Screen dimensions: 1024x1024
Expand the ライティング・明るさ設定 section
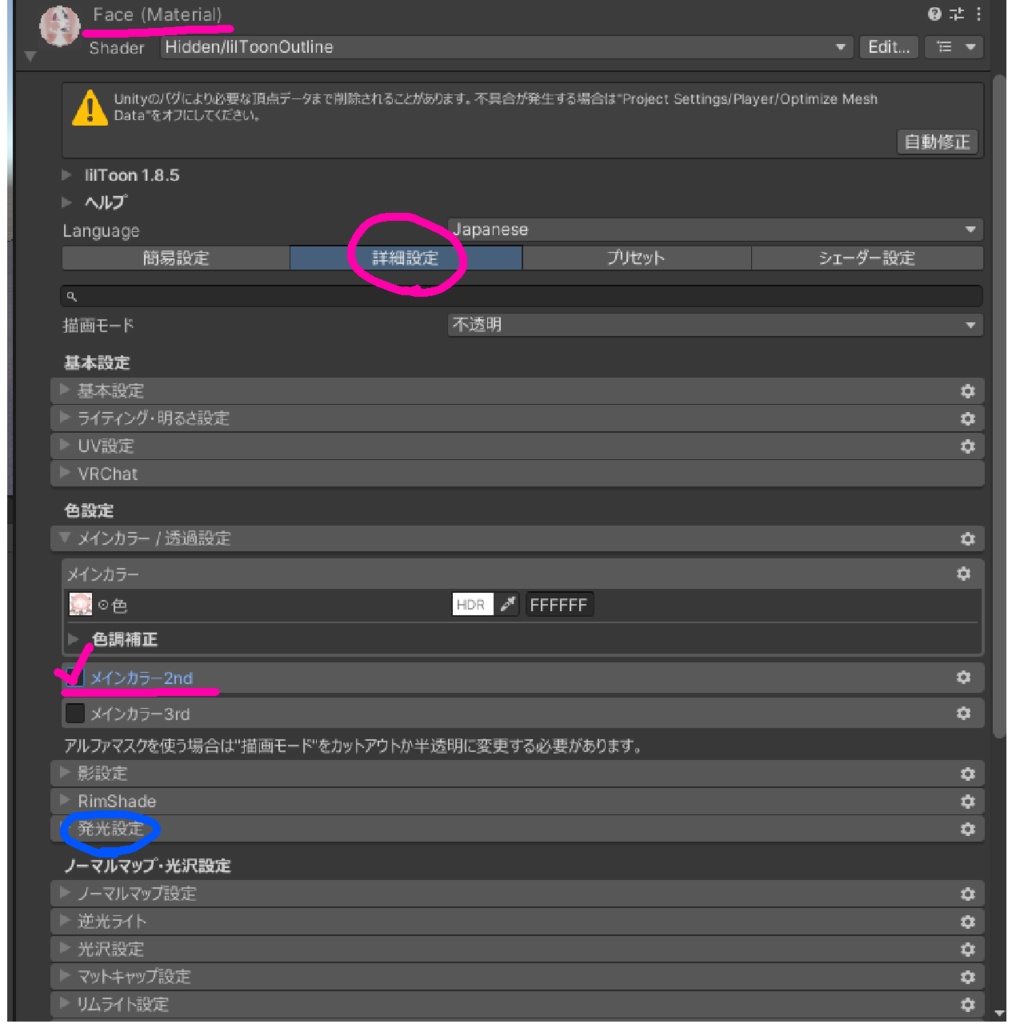517,418
